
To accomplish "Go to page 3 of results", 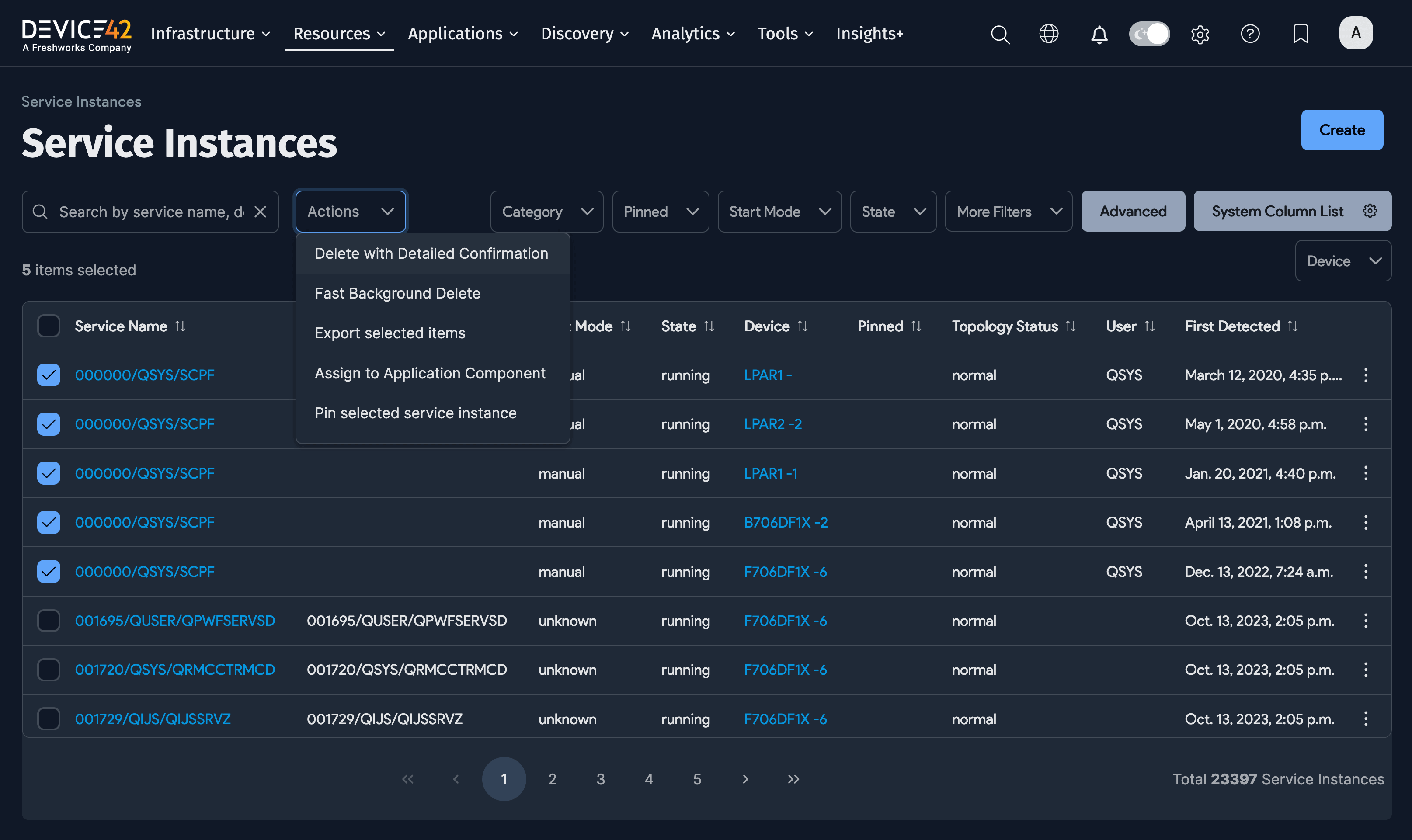I will coord(600,778).
